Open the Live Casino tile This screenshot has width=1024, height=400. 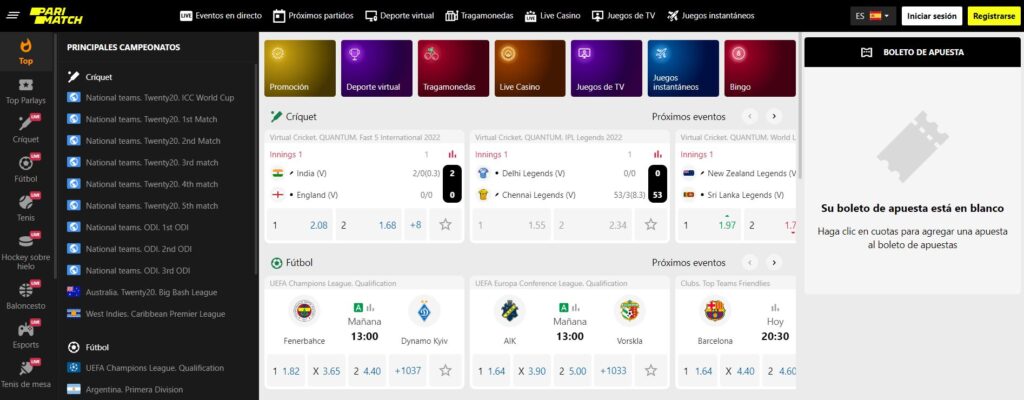point(530,69)
